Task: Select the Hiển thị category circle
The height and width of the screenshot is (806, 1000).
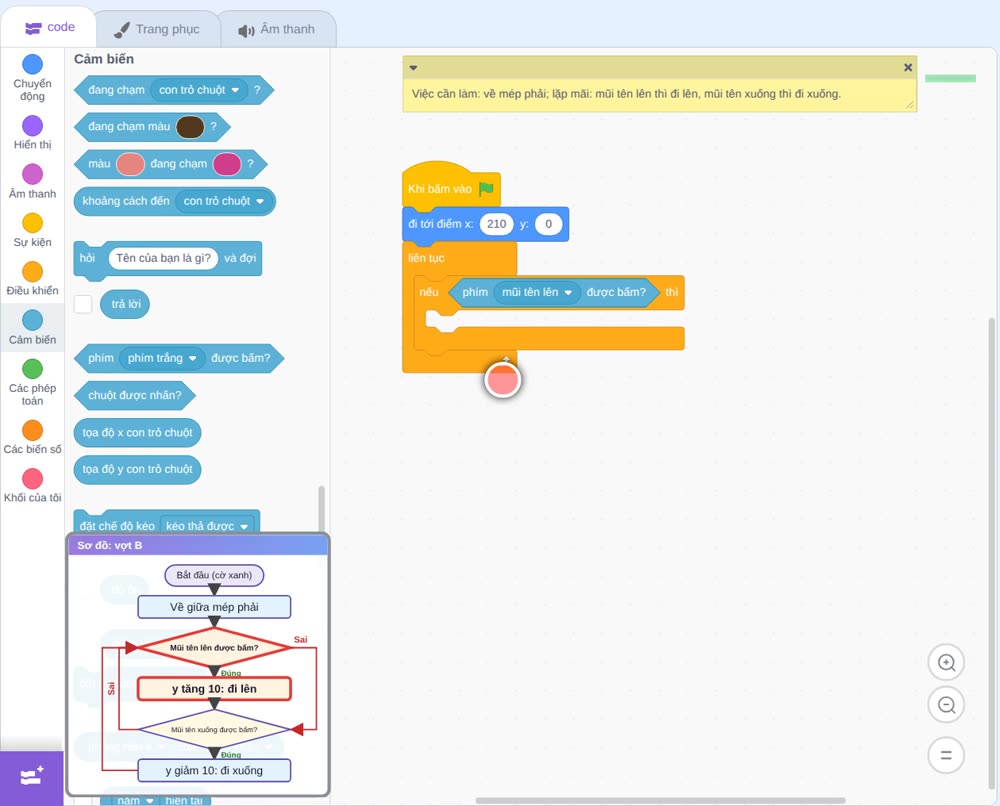Action: [x=33, y=126]
